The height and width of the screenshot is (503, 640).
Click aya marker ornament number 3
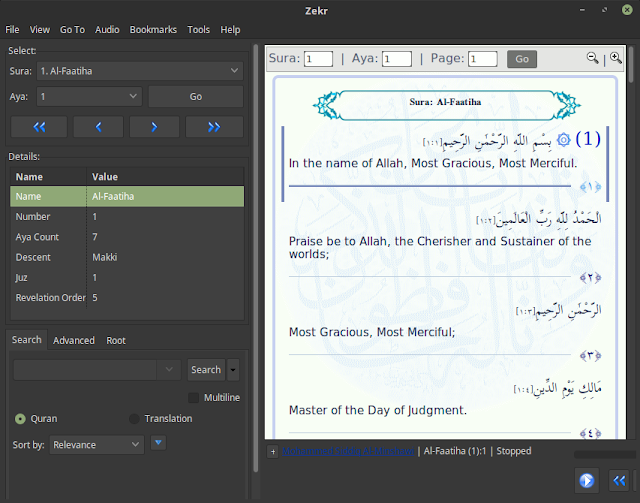click(590, 356)
